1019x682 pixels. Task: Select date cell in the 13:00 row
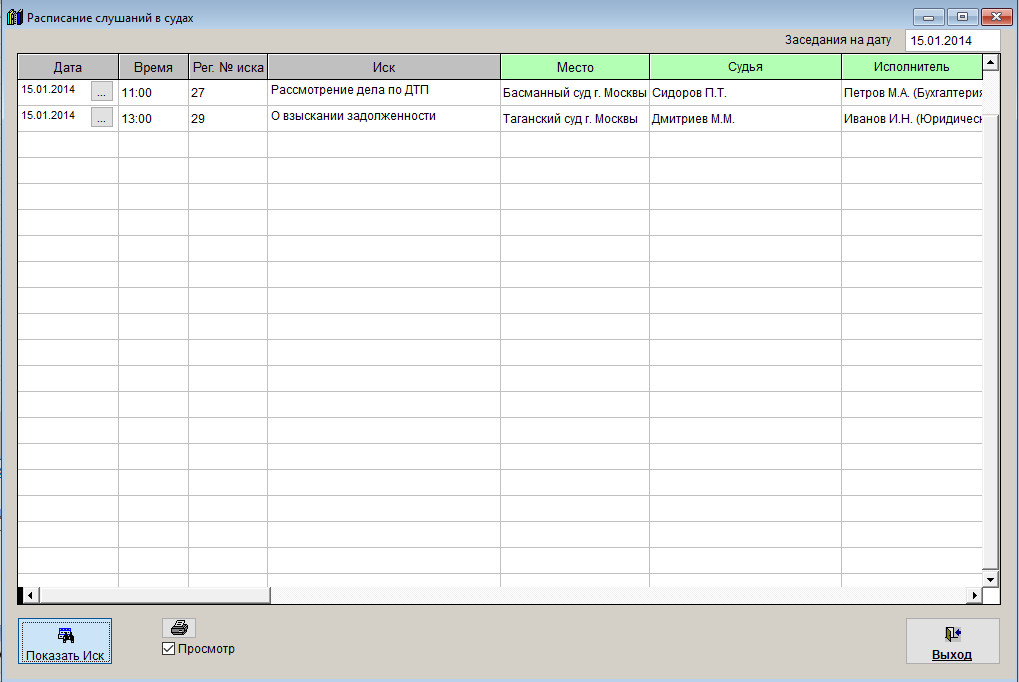point(55,118)
